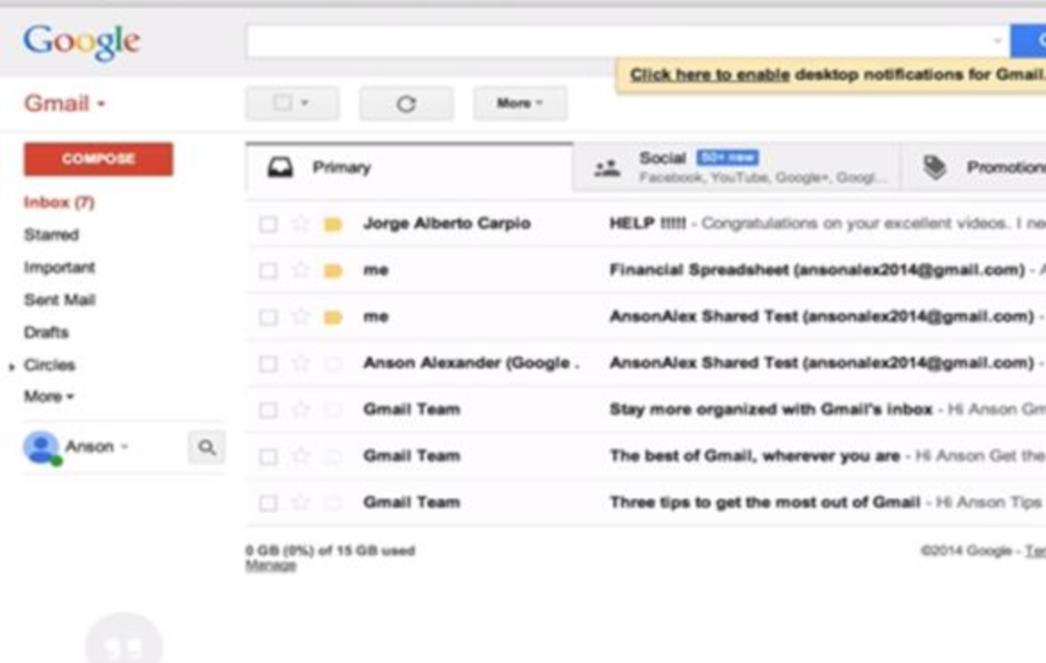This screenshot has width=1046, height=663.
Task: Check the 'Stay more organized' email checkbox
Action: [x=268, y=410]
